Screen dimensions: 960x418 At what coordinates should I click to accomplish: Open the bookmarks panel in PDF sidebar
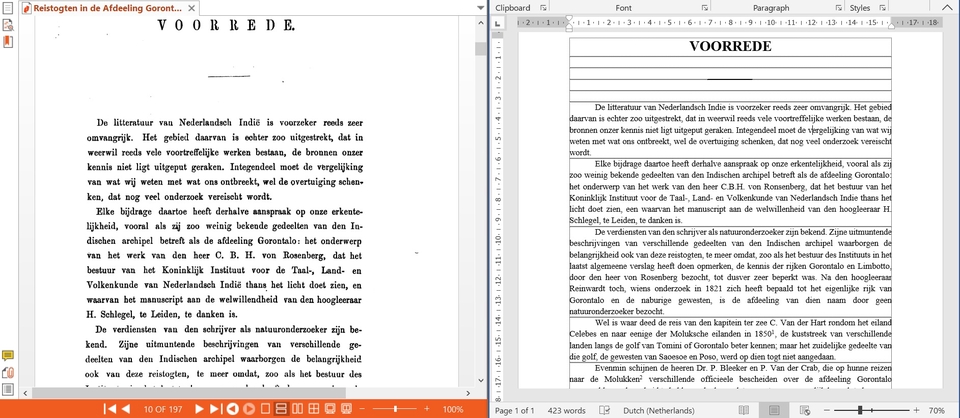(x=8, y=42)
